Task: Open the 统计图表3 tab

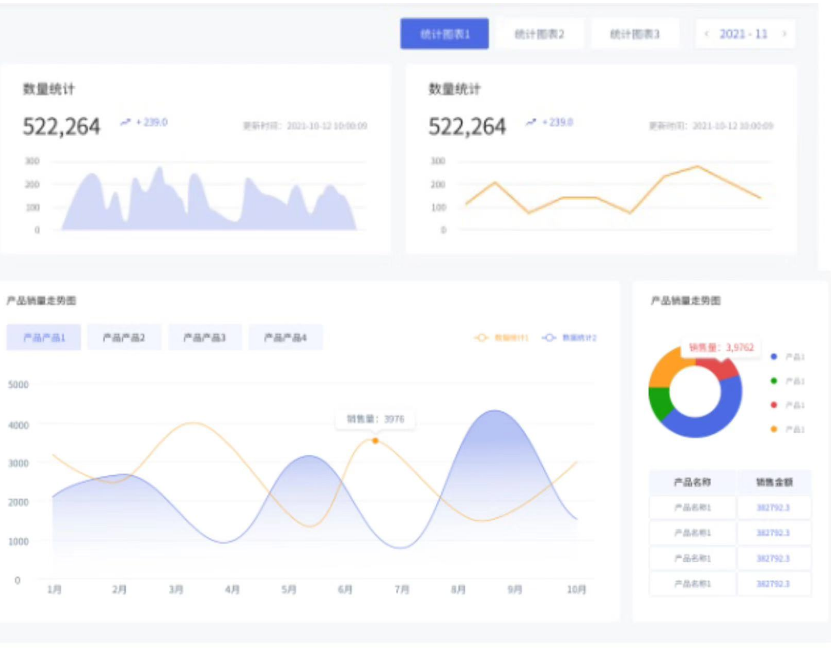Action: click(635, 34)
